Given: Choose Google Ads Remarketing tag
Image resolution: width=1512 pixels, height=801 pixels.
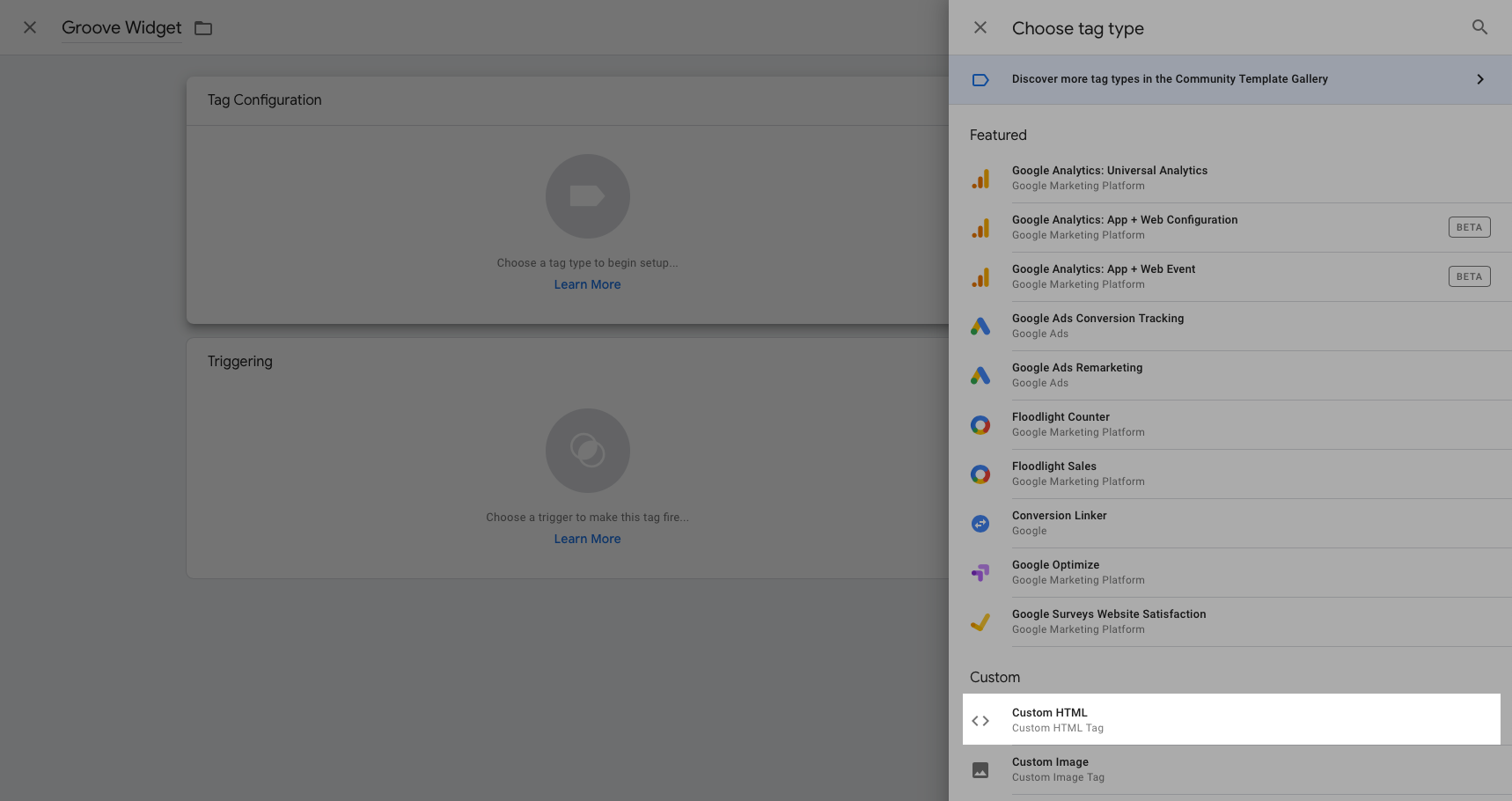Looking at the screenshot, I should (1230, 376).
